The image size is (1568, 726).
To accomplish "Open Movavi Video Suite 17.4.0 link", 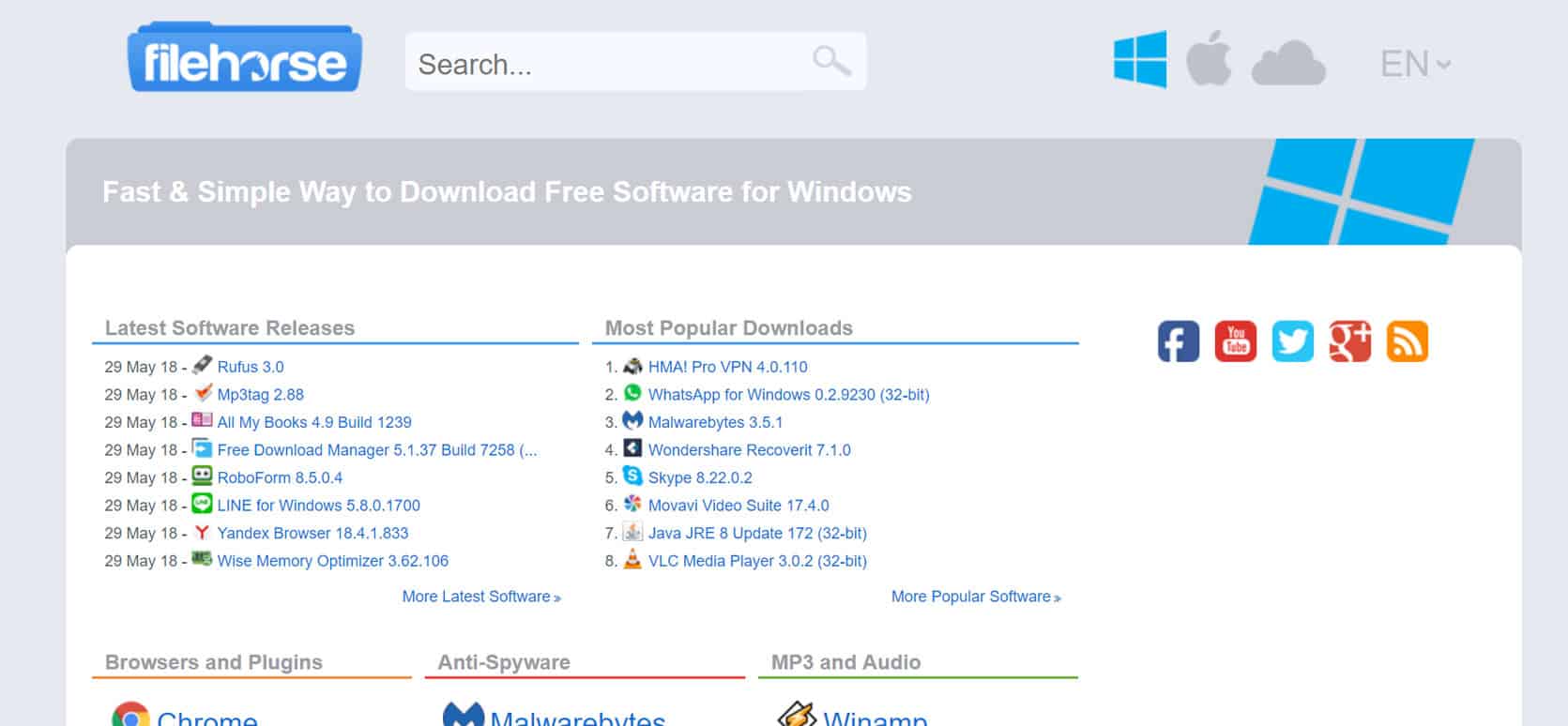I will [738, 506].
